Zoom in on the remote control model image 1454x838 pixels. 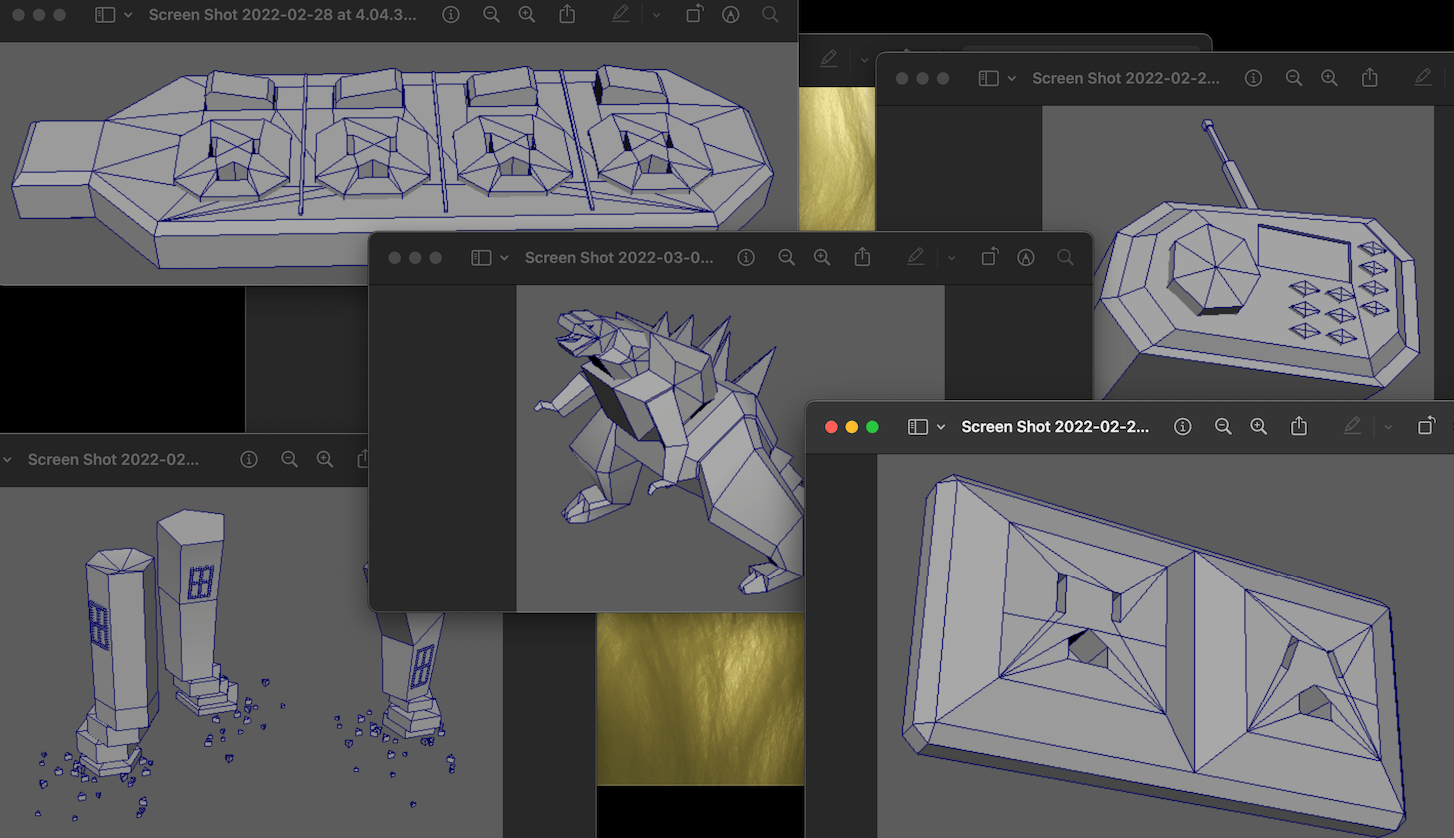(x=1329, y=78)
